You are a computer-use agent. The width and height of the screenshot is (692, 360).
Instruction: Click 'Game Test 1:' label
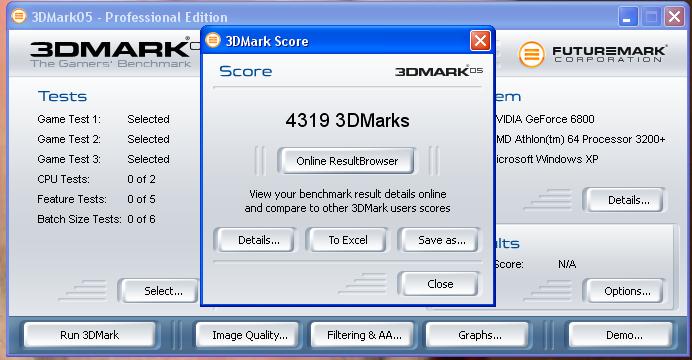click(x=69, y=119)
